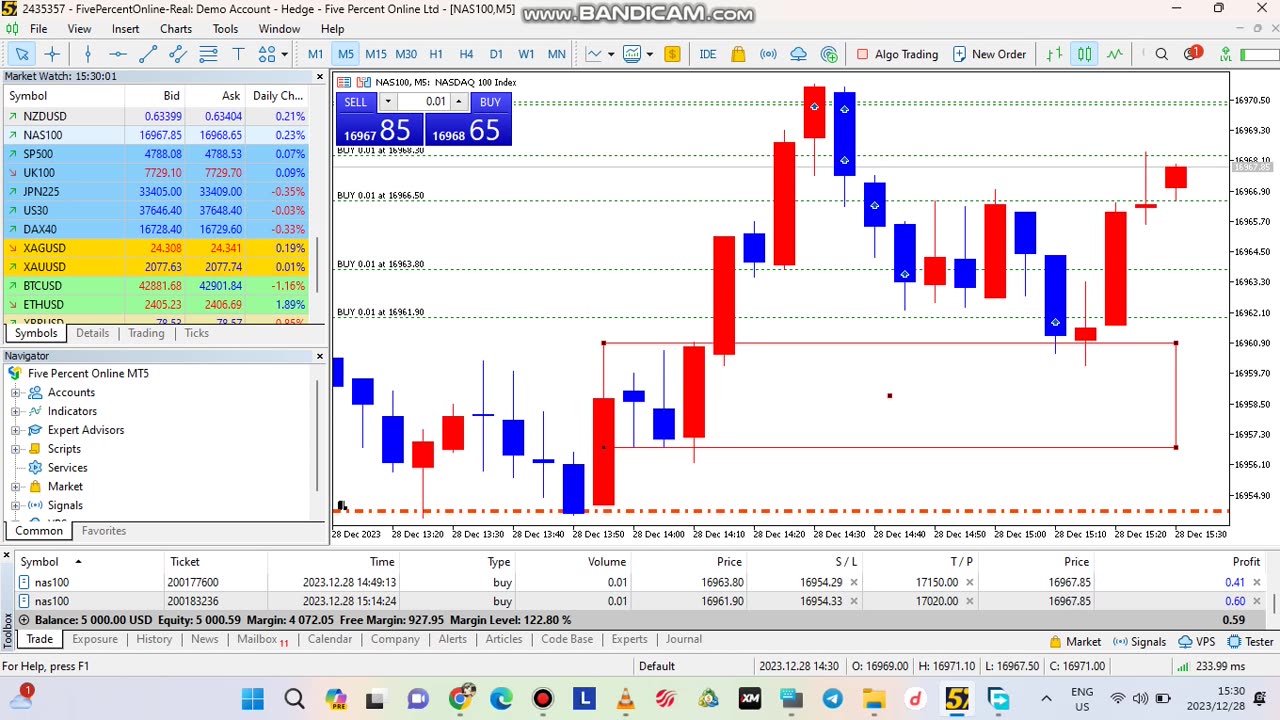Open the Strategy Tester button
Viewport: 1280px width, 720px height.
coord(1251,642)
